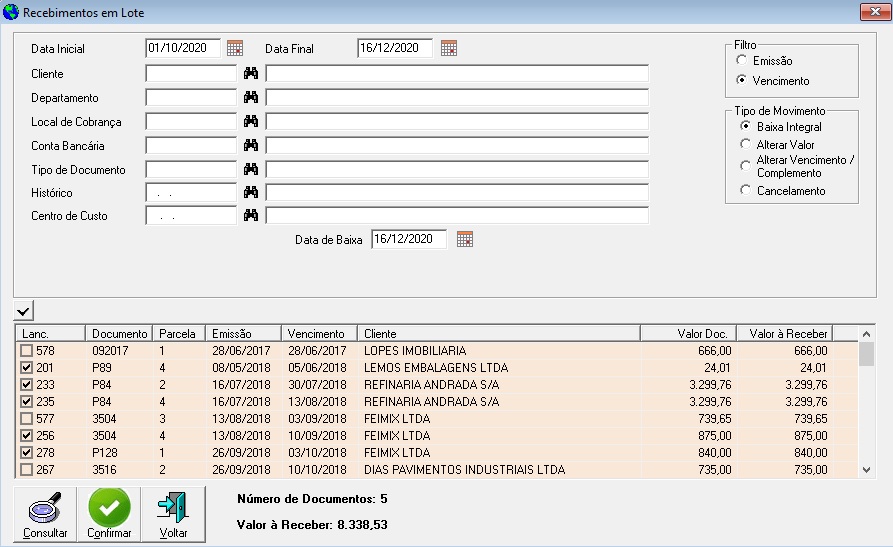
Task: Click the Conta Bancária search binoculars
Action: pyautogui.click(x=251, y=145)
